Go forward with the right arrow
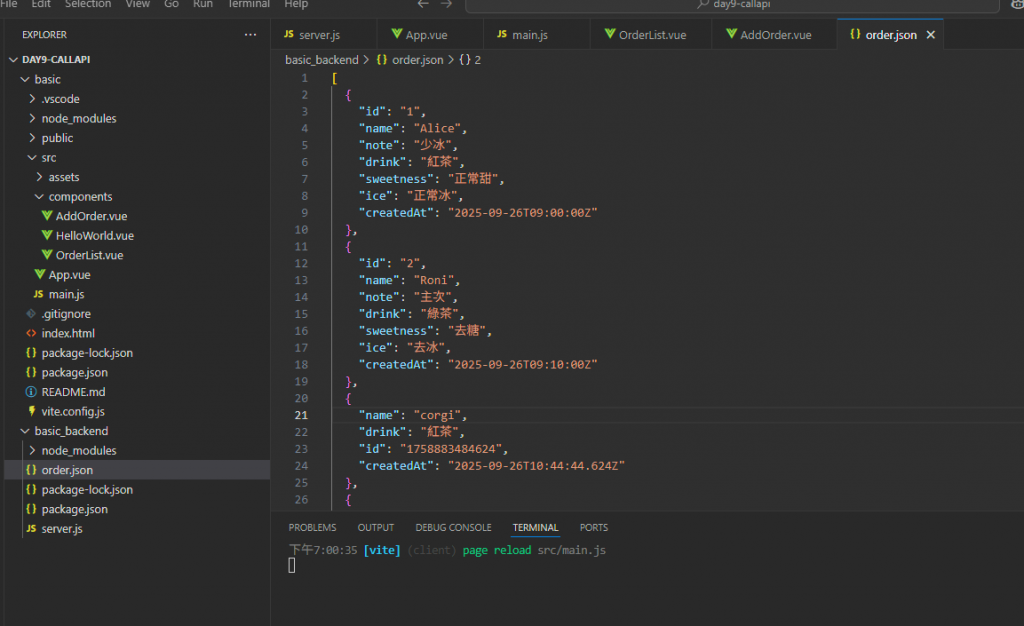This screenshot has height=626, width=1024. 446,4
